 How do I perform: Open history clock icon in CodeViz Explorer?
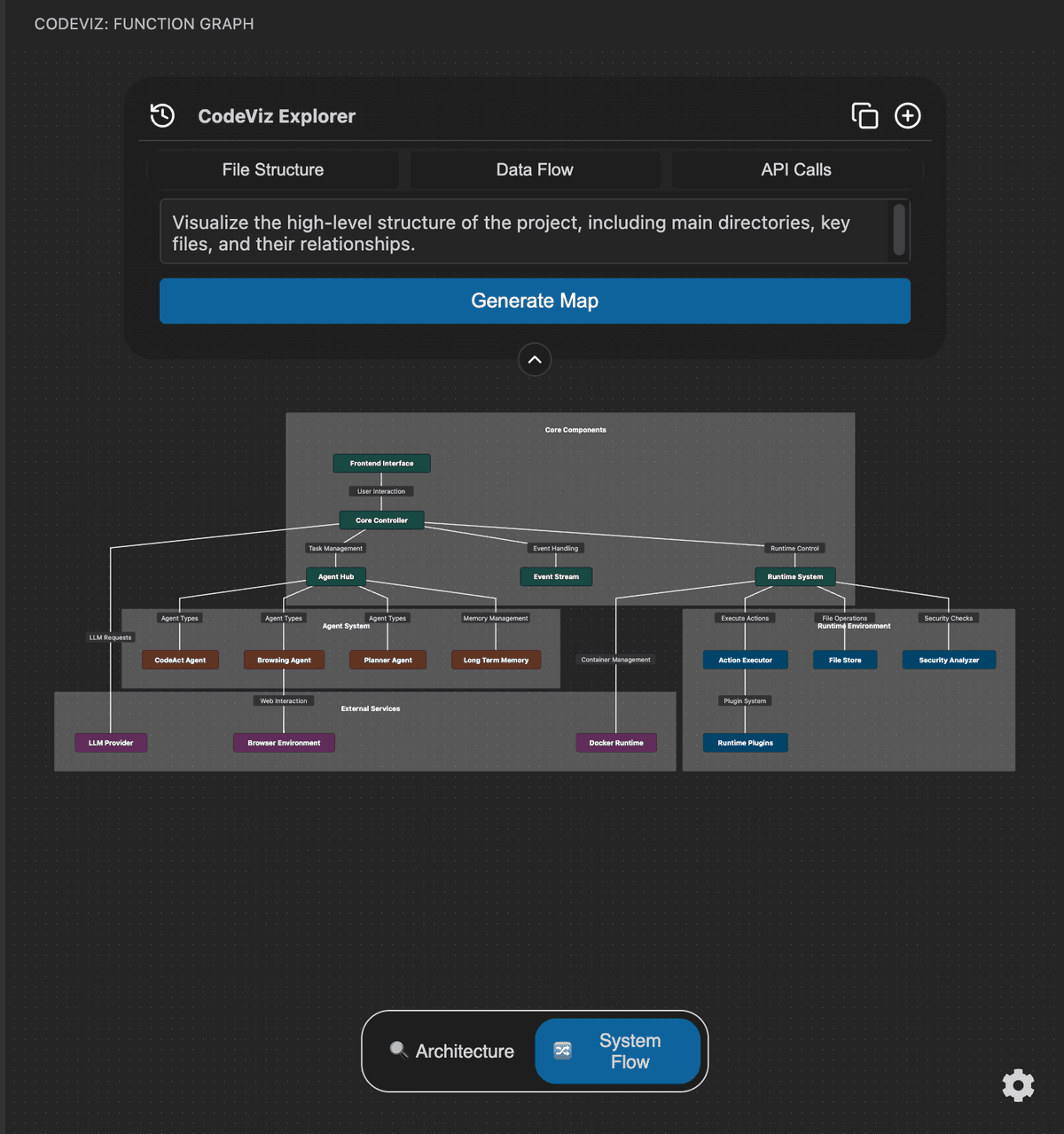tap(162, 115)
